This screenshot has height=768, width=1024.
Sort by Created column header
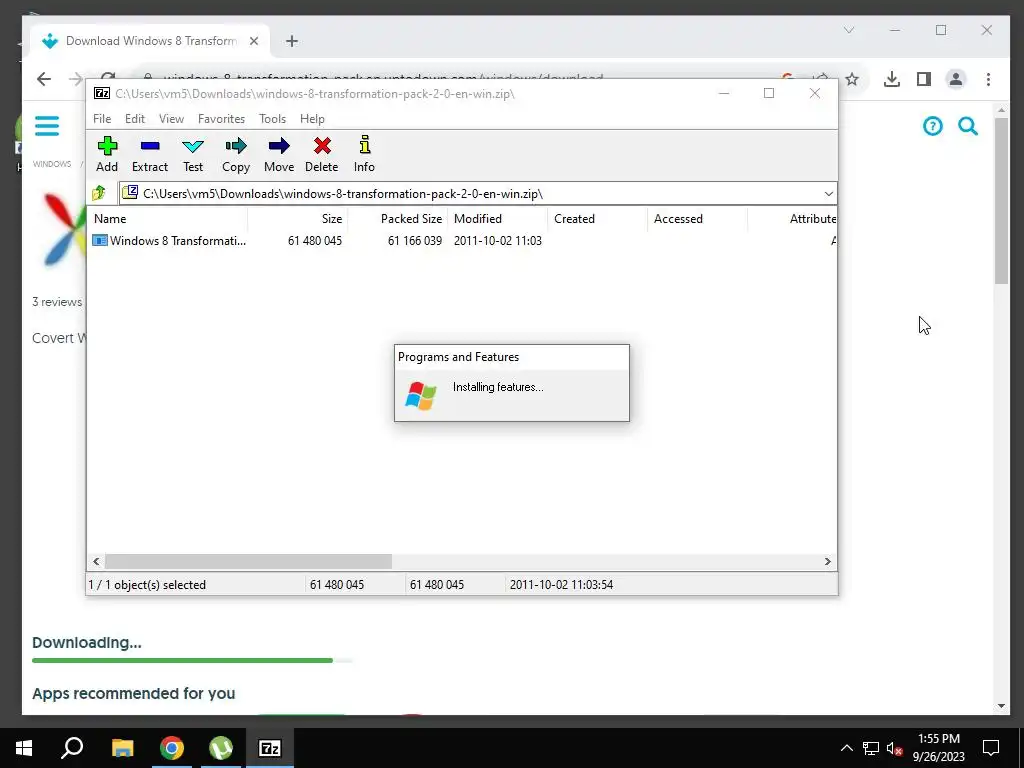(597, 219)
